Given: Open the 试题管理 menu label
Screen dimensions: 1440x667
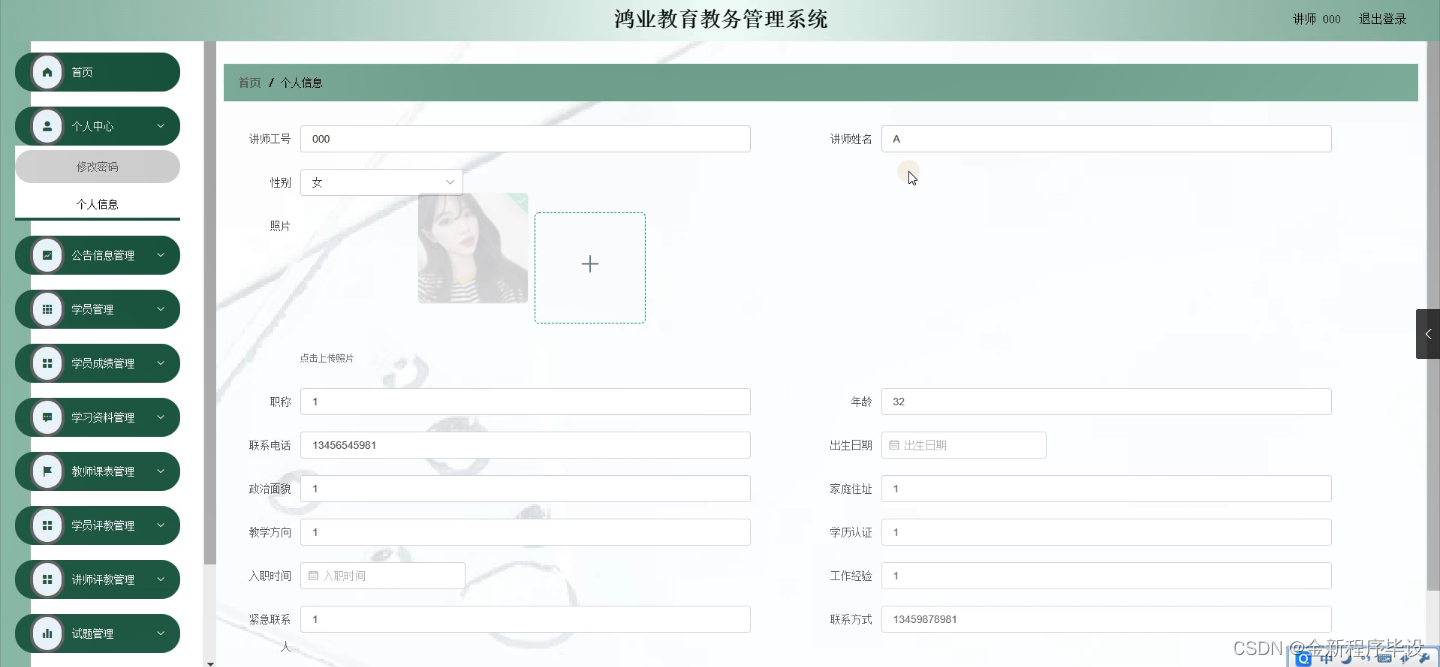Looking at the screenshot, I should tap(92, 633).
